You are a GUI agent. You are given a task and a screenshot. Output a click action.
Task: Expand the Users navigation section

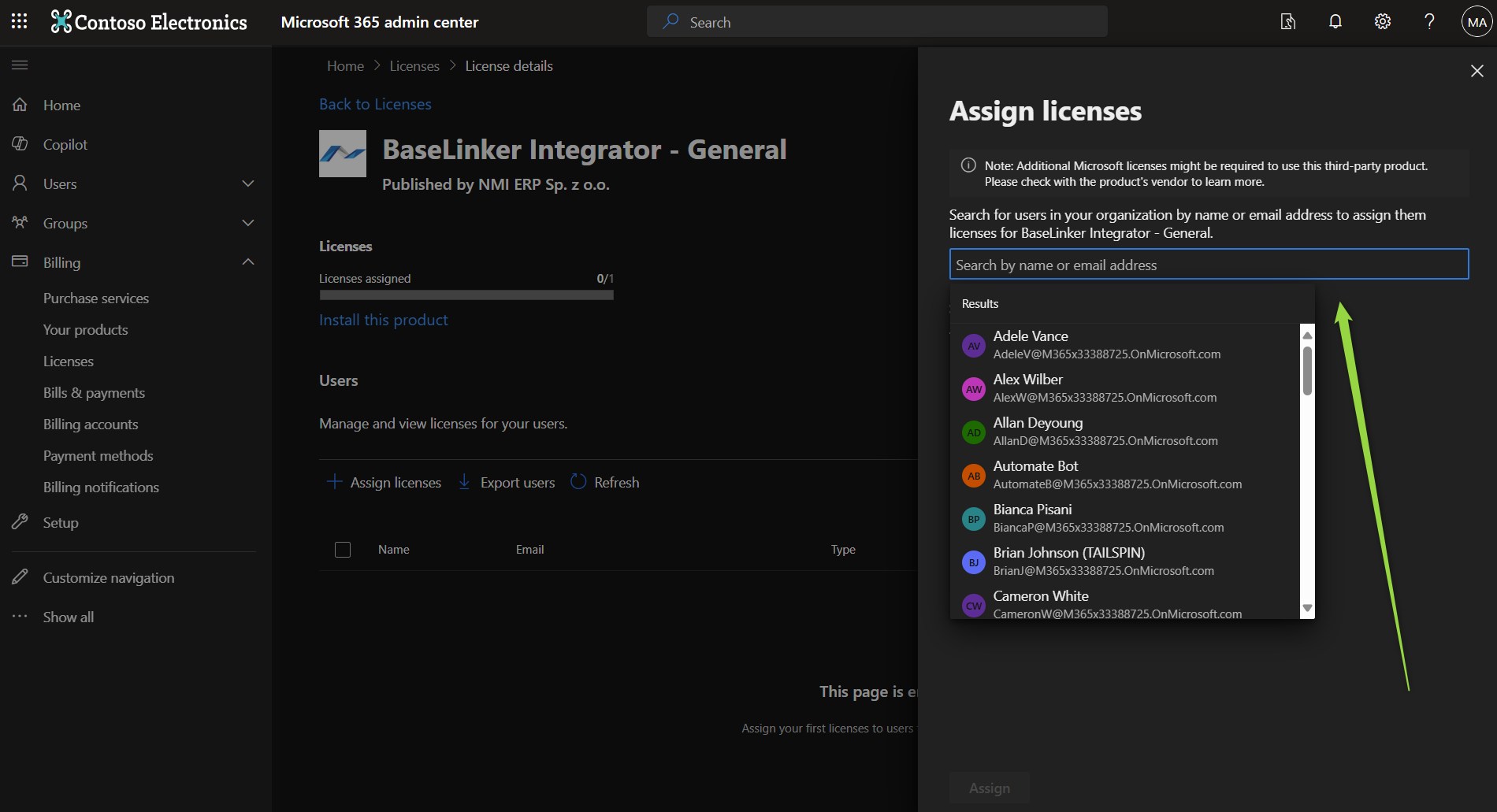tap(248, 184)
